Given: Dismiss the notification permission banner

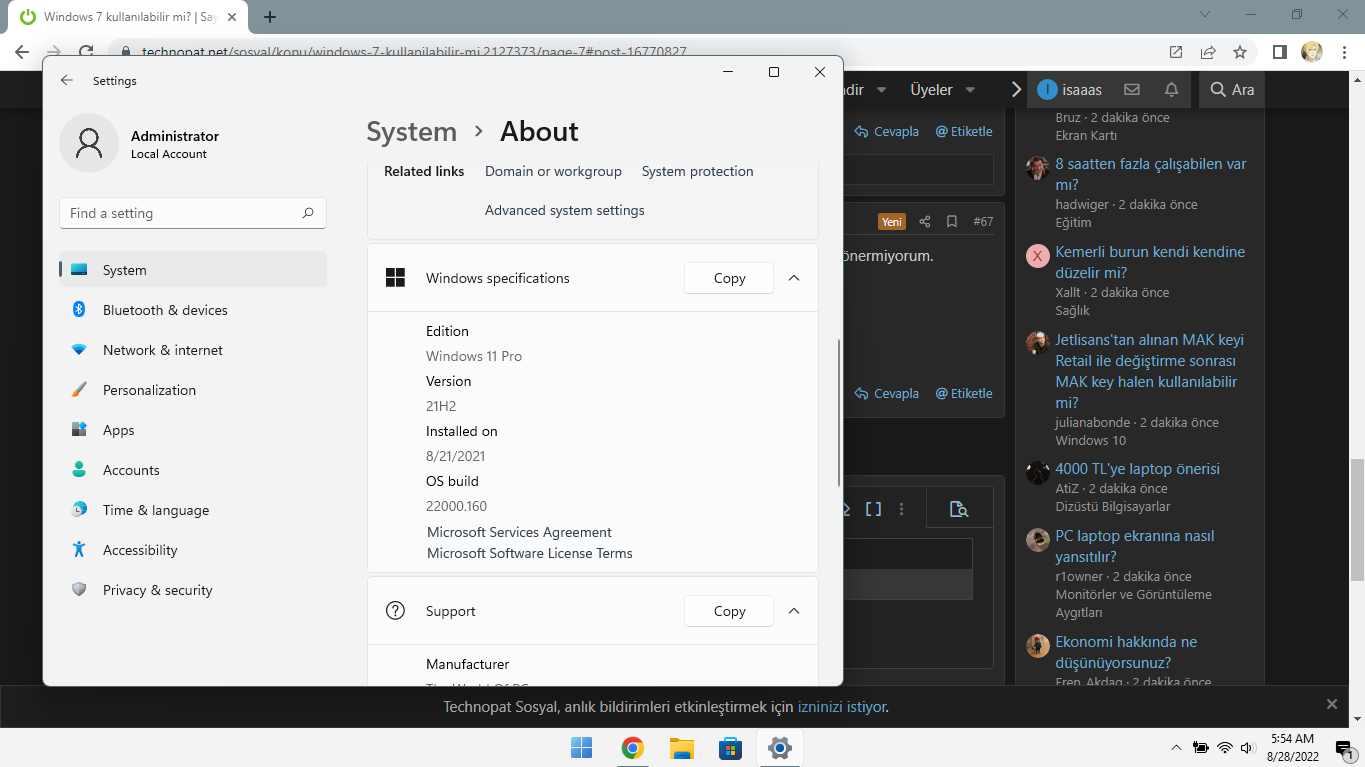Looking at the screenshot, I should point(1331,704).
